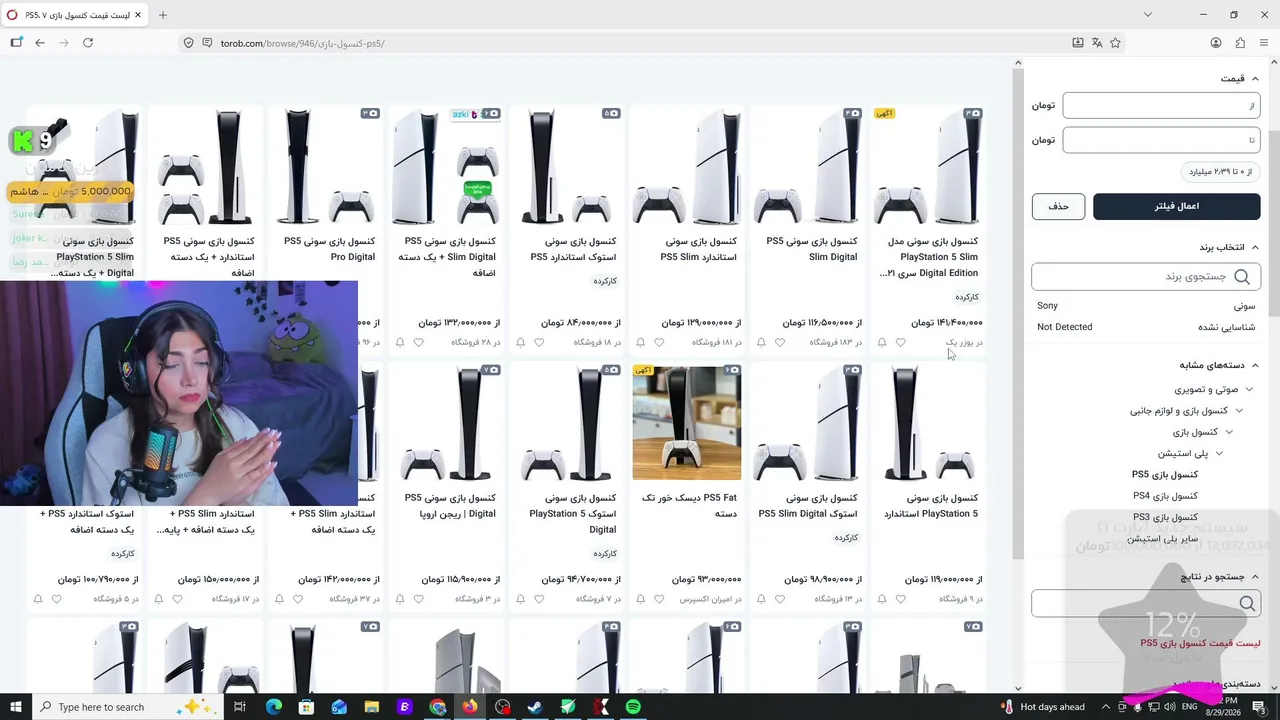This screenshot has width=1280, height=720.
Task: Select the کنسول بازی PS5 category
Action: 1165,475
